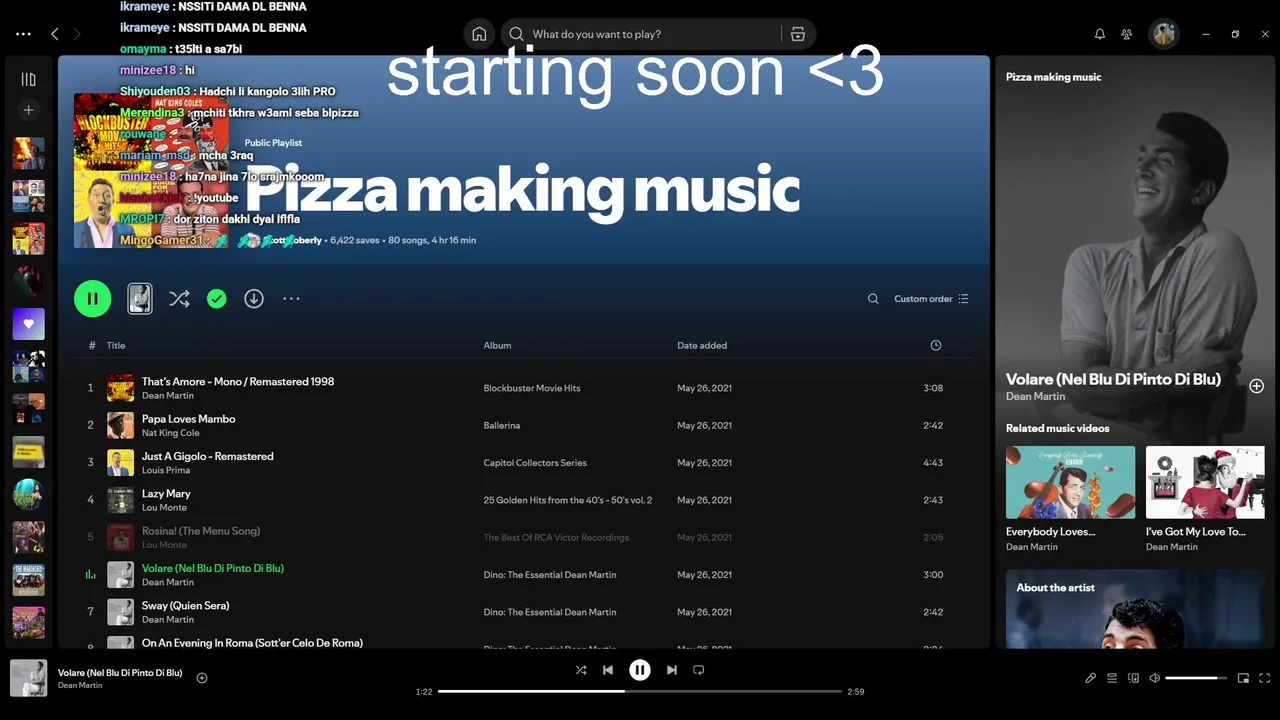
Task: Adjust the volume slider
Action: click(x=1196, y=678)
